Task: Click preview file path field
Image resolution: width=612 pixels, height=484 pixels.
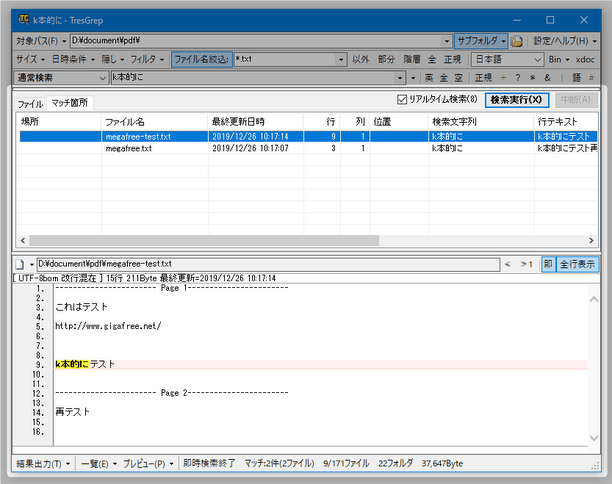Action: tap(268, 264)
